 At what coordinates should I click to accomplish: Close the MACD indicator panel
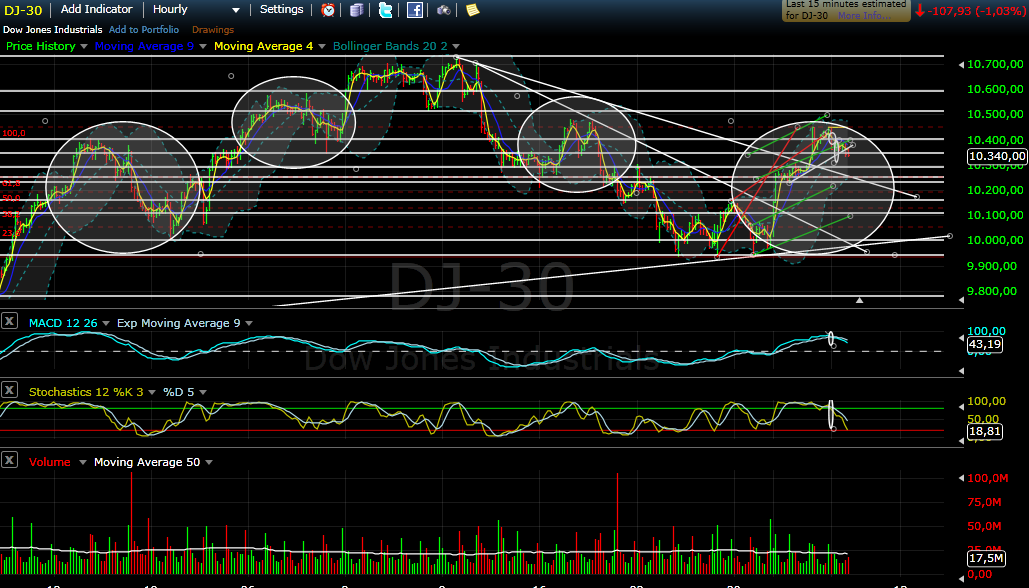[x=9, y=321]
